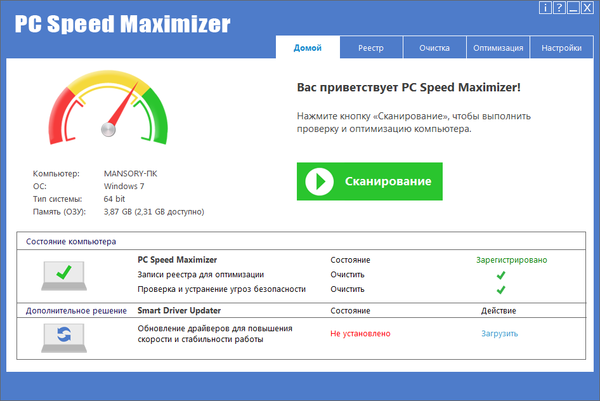Click the Smart Driver Updater refresh laptop icon
Image resolution: width=600 pixels, height=401 pixels.
64,338
